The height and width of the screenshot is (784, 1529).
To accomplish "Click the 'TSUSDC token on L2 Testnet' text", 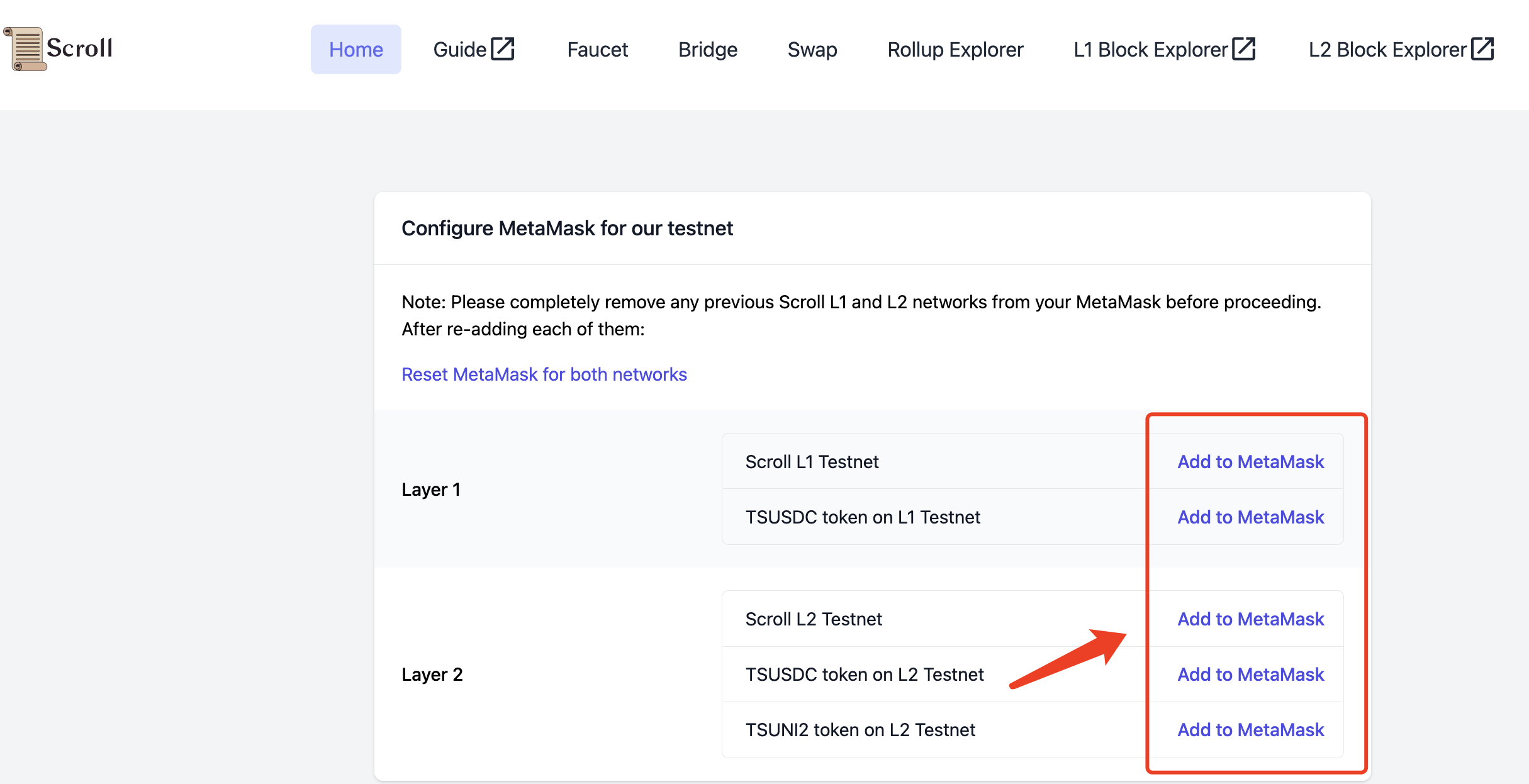I will tap(865, 675).
